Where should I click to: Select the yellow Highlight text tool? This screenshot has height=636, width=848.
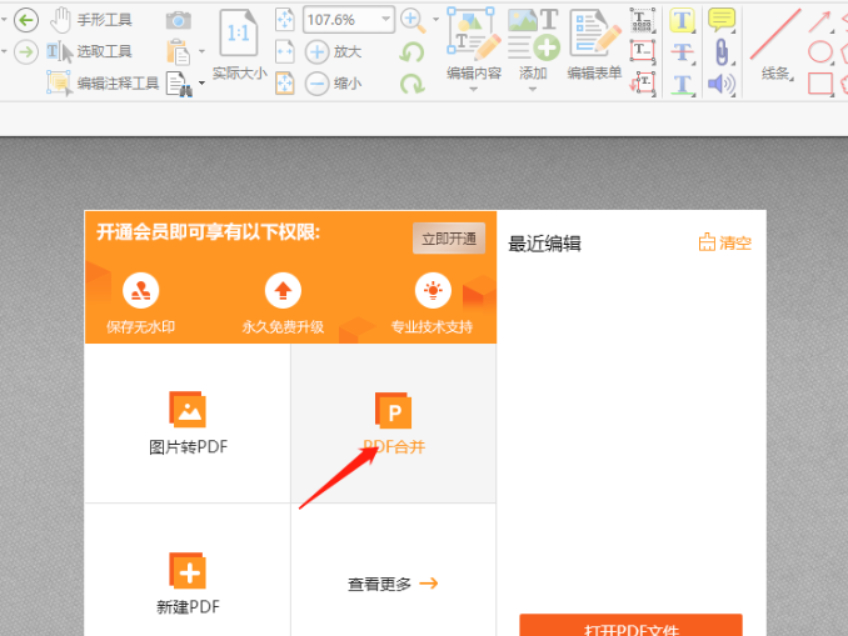(x=683, y=21)
